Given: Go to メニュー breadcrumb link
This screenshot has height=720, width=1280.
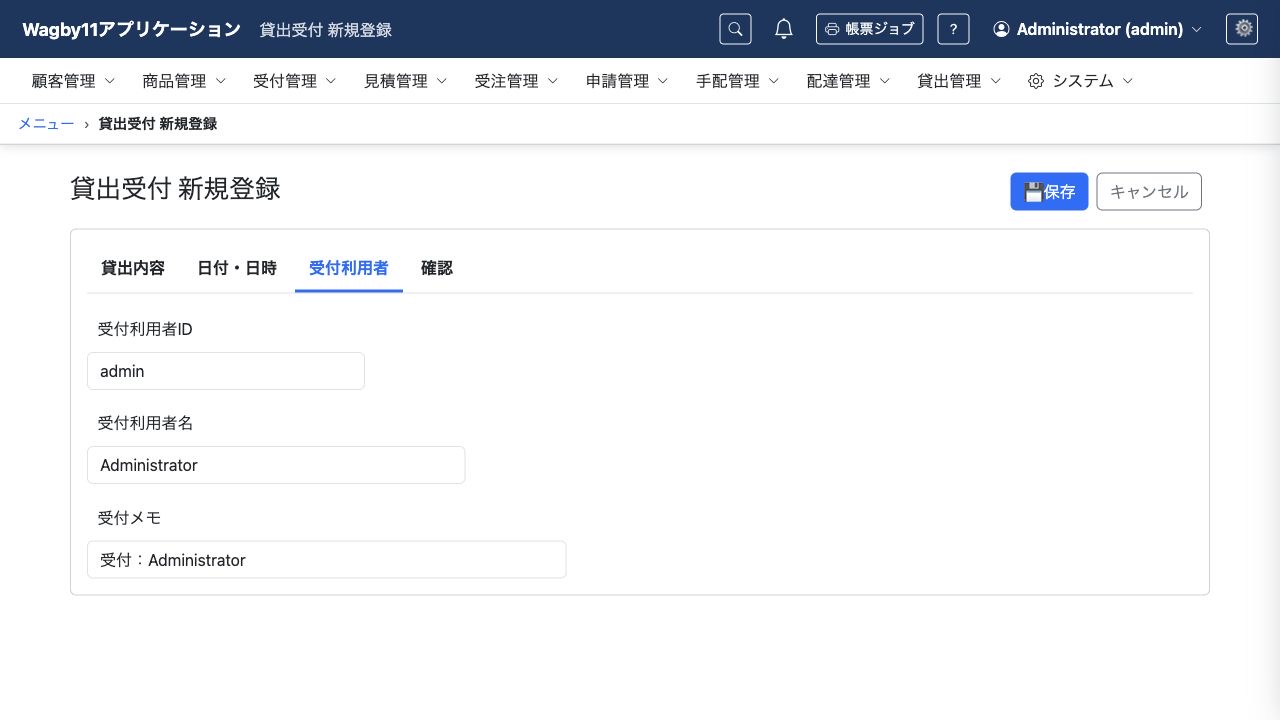Looking at the screenshot, I should coord(46,124).
